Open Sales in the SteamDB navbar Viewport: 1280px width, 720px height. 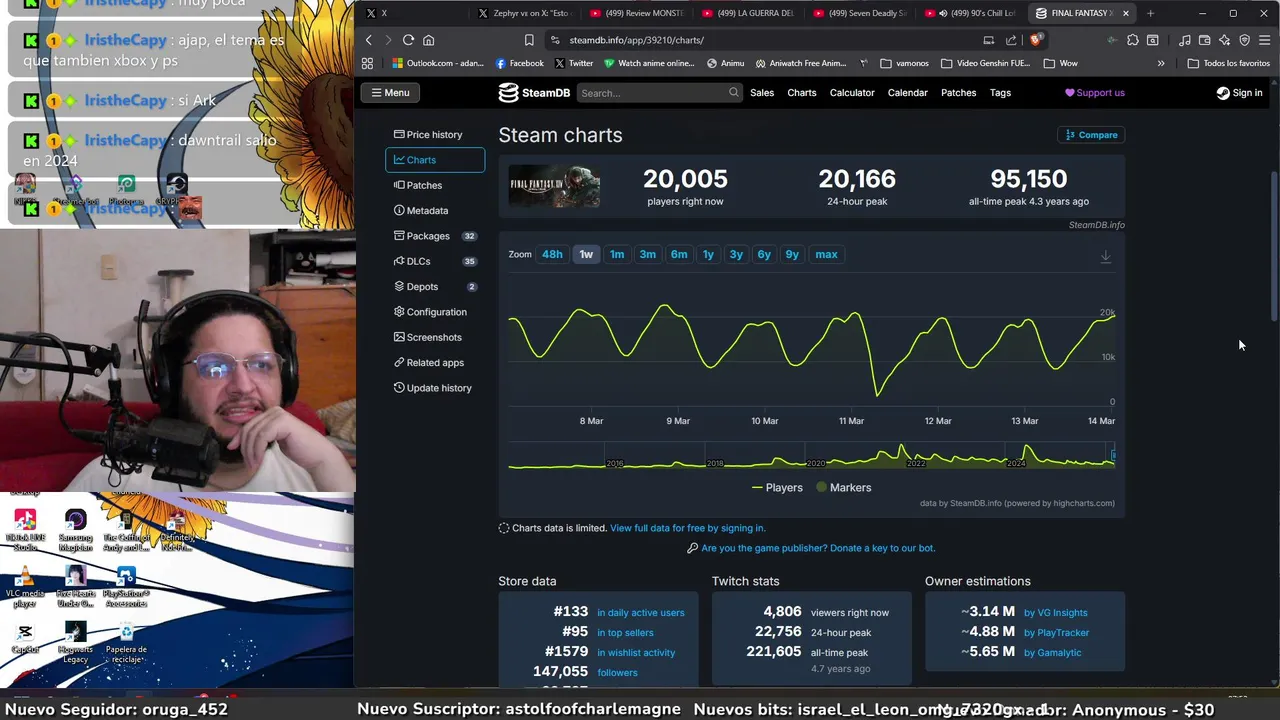pyautogui.click(x=762, y=93)
